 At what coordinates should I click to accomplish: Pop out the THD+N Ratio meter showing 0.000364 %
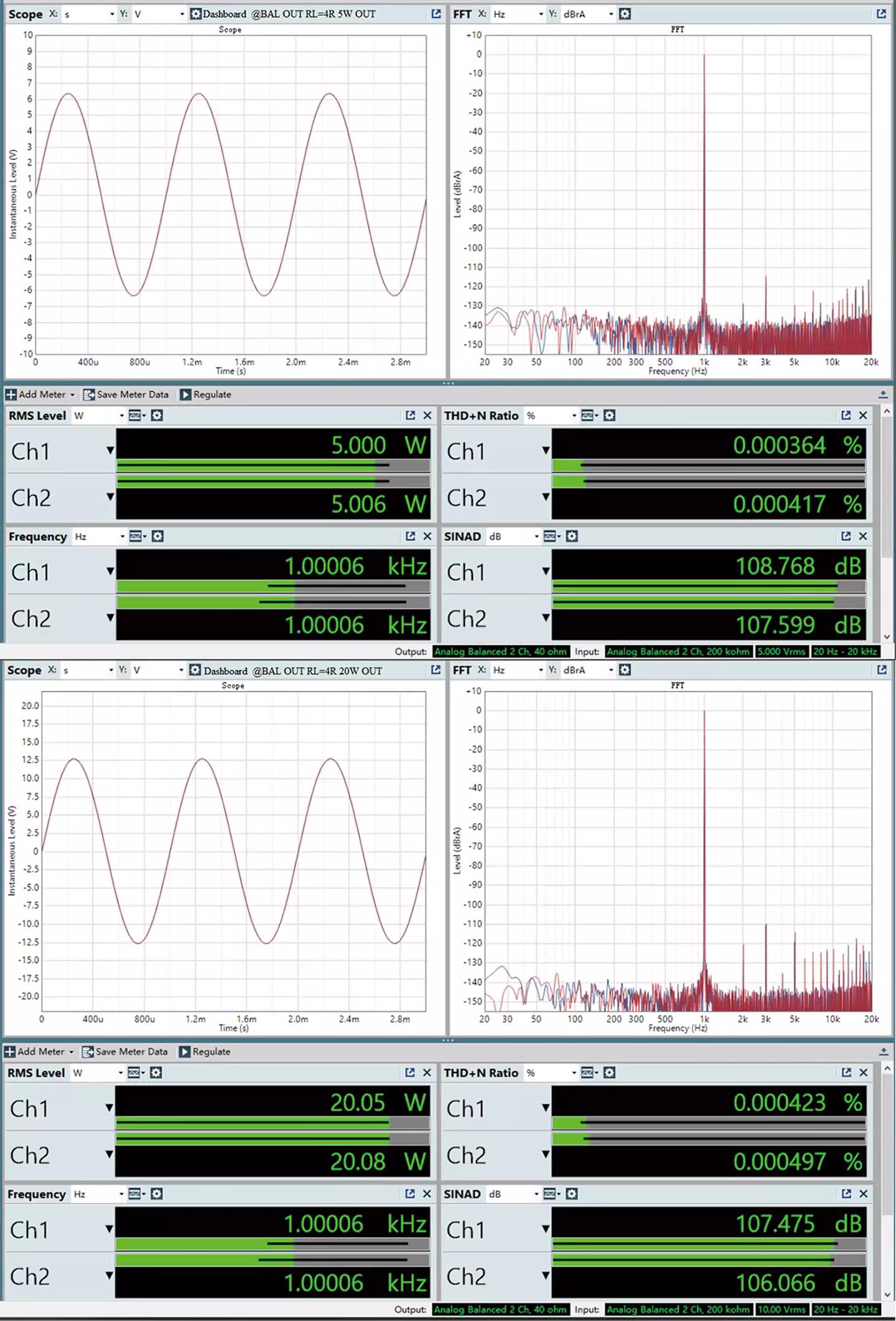pyautogui.click(x=846, y=415)
